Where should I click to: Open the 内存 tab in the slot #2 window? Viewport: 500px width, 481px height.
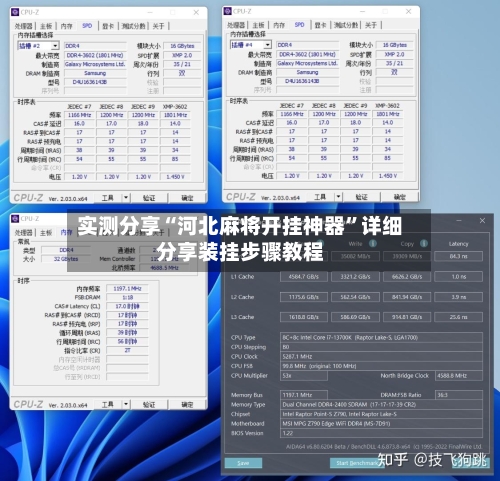pyautogui.click(x=66, y=26)
